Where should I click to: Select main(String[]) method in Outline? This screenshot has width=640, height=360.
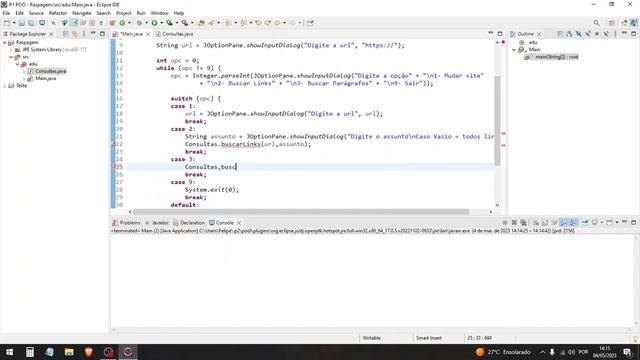tap(552, 57)
